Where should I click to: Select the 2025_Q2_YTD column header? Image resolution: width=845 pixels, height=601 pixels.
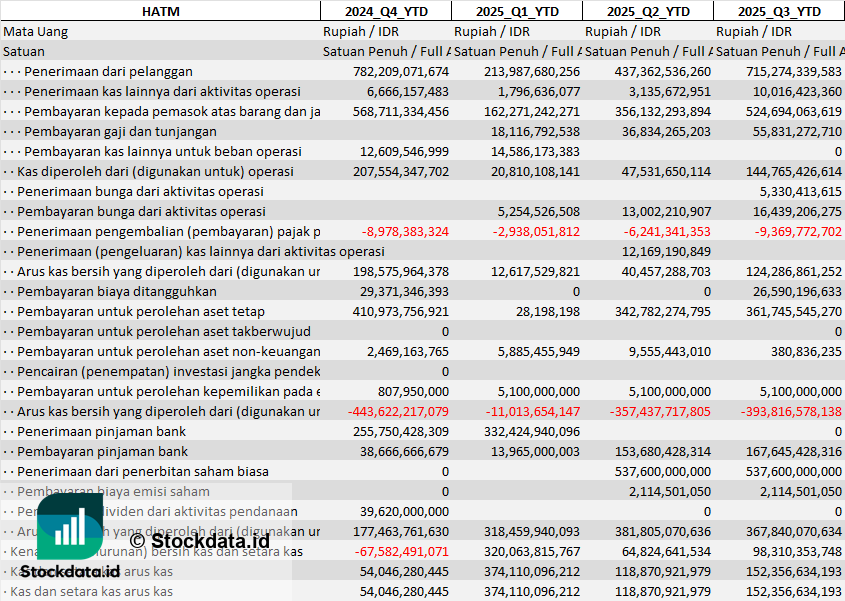pos(648,11)
